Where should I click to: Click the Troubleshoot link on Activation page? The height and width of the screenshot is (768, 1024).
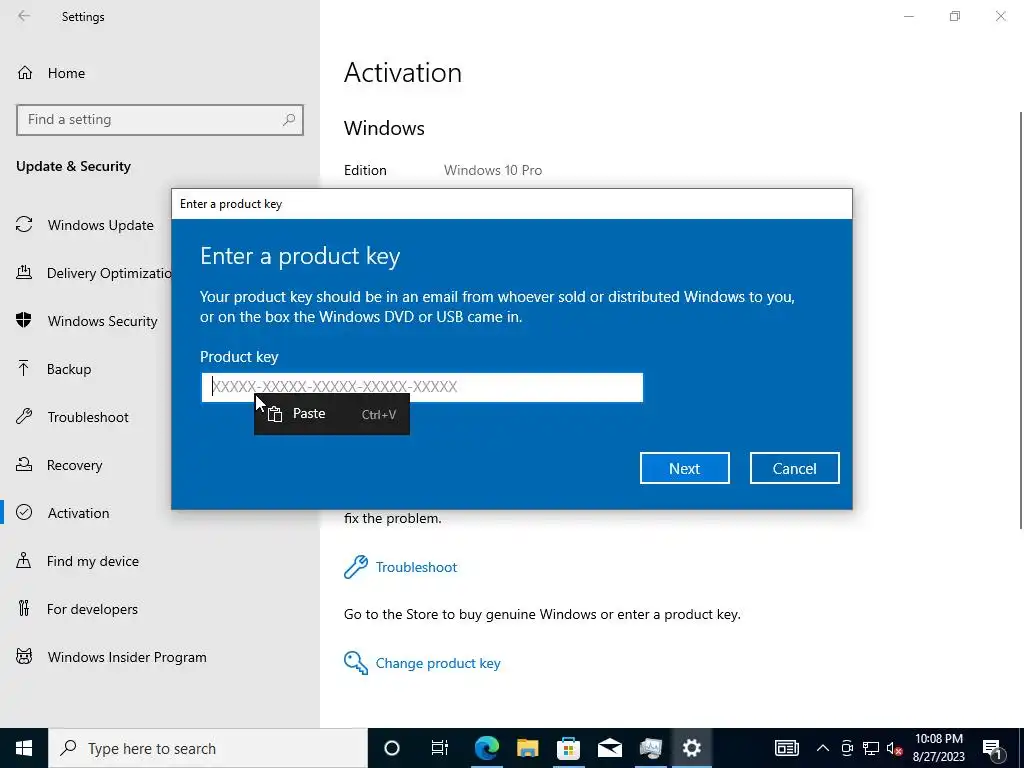(416, 568)
